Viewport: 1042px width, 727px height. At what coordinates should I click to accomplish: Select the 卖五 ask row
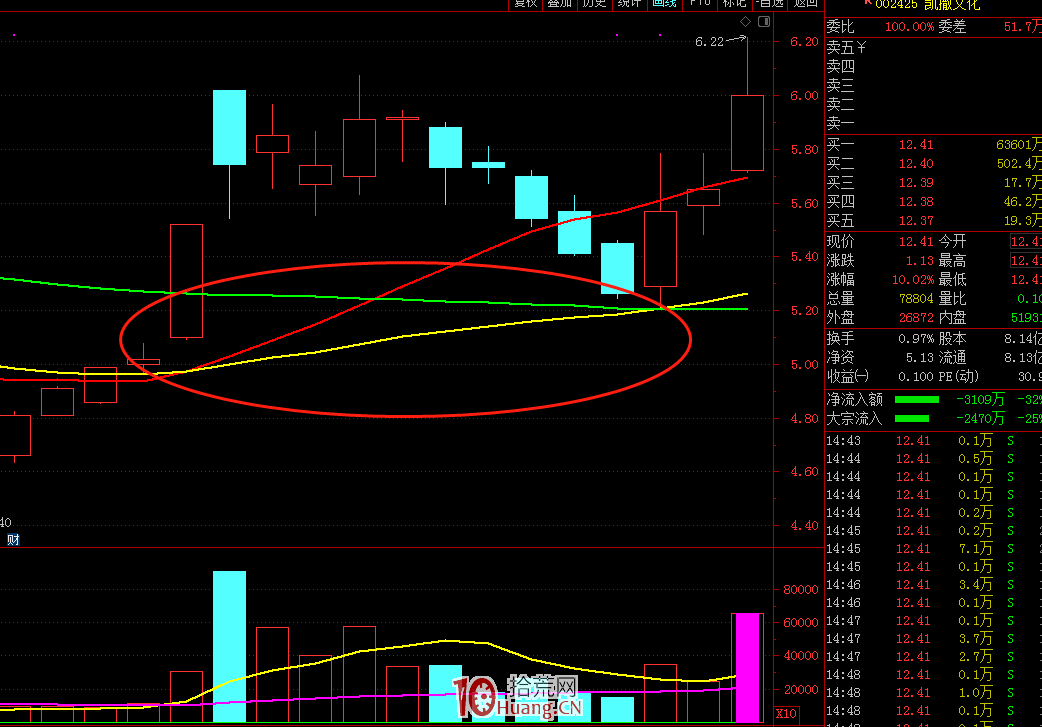coord(933,48)
